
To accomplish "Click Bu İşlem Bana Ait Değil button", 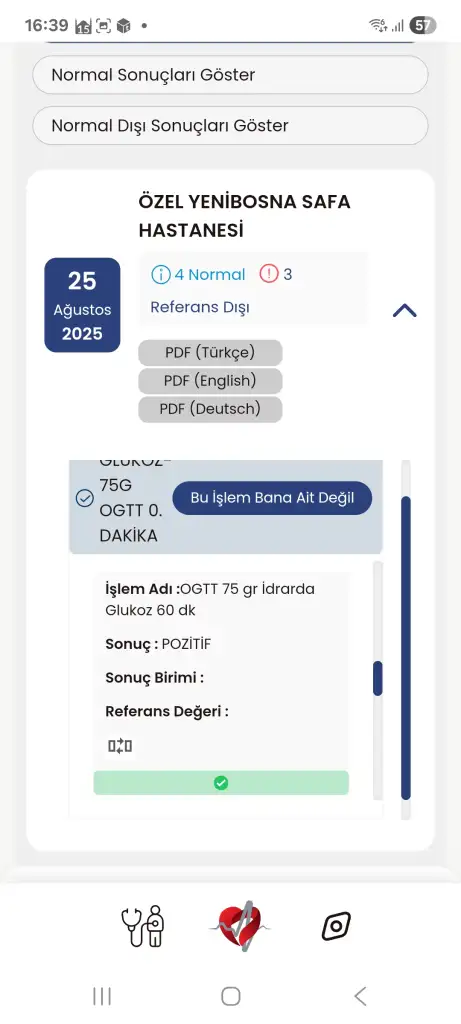I will click(x=272, y=498).
